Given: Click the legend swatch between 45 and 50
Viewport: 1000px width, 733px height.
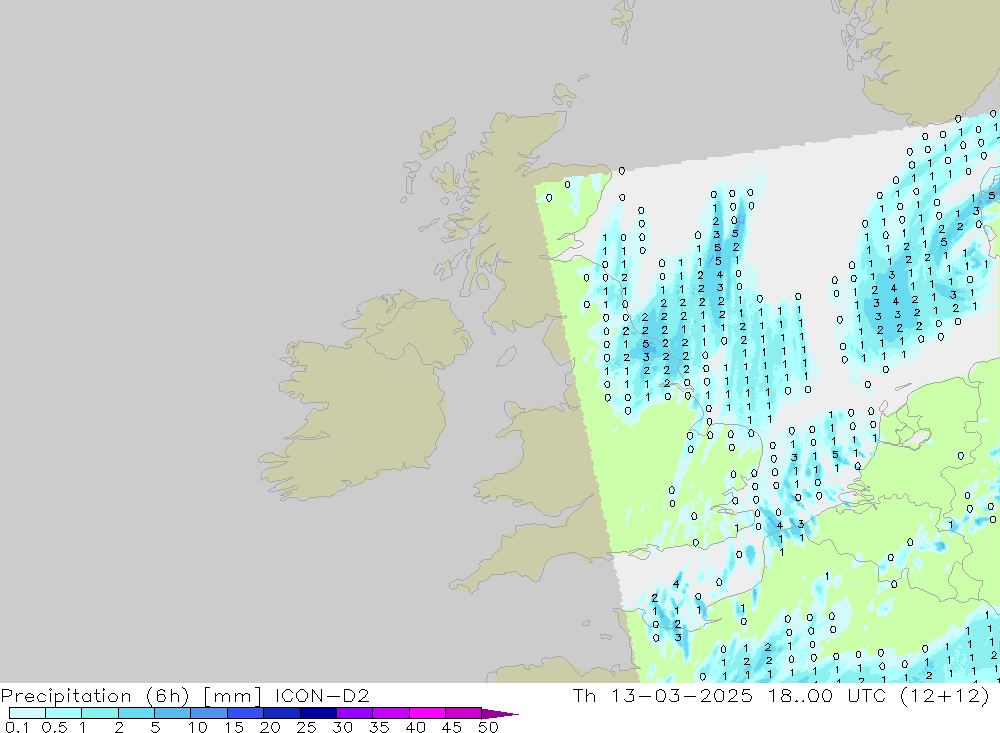Looking at the screenshot, I should click(464, 713).
